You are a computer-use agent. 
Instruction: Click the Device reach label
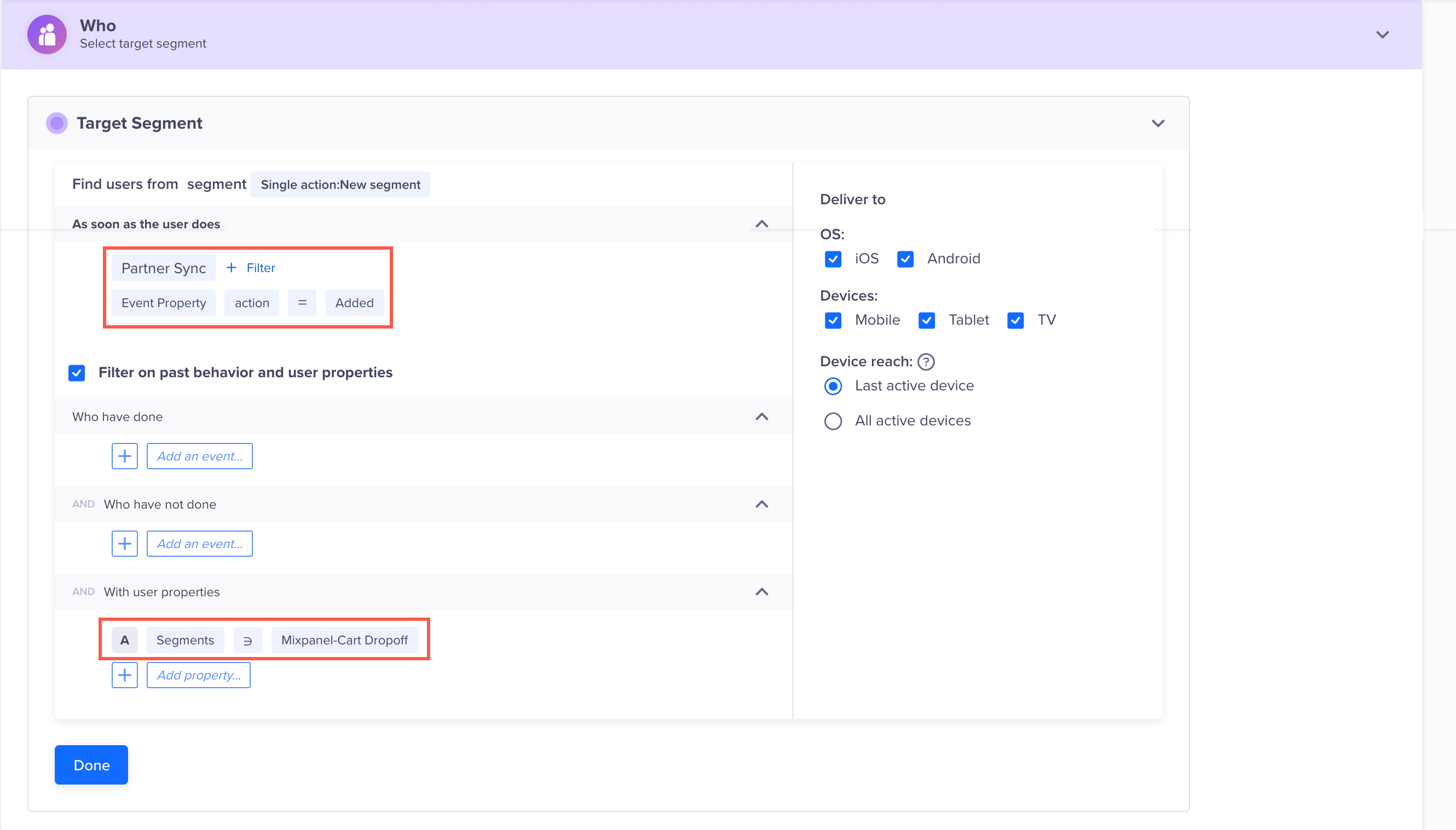point(865,361)
